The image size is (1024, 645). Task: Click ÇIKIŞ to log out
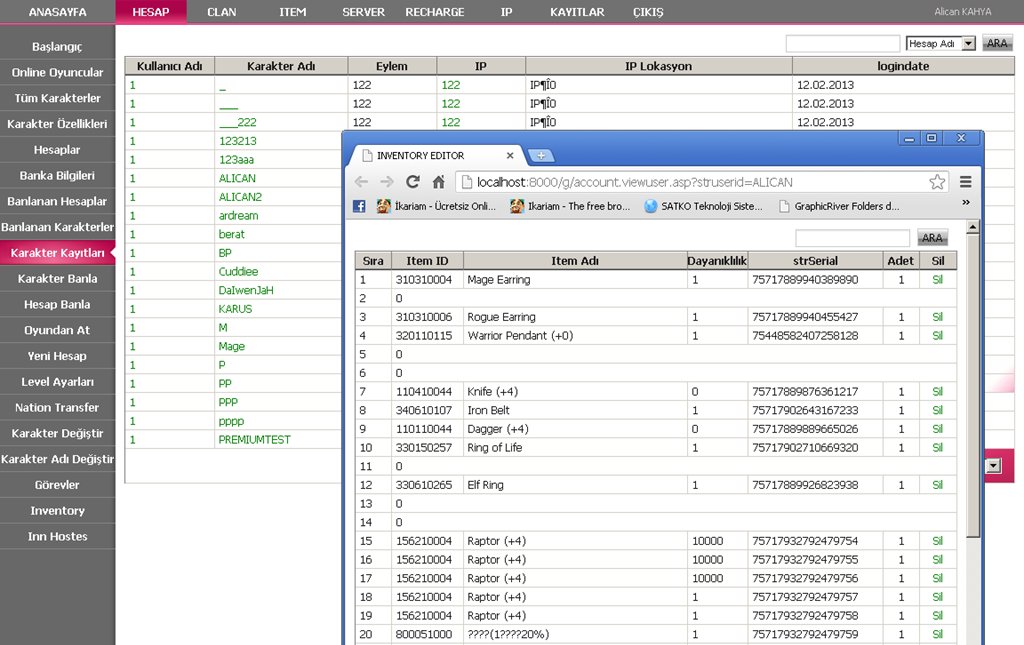point(648,12)
